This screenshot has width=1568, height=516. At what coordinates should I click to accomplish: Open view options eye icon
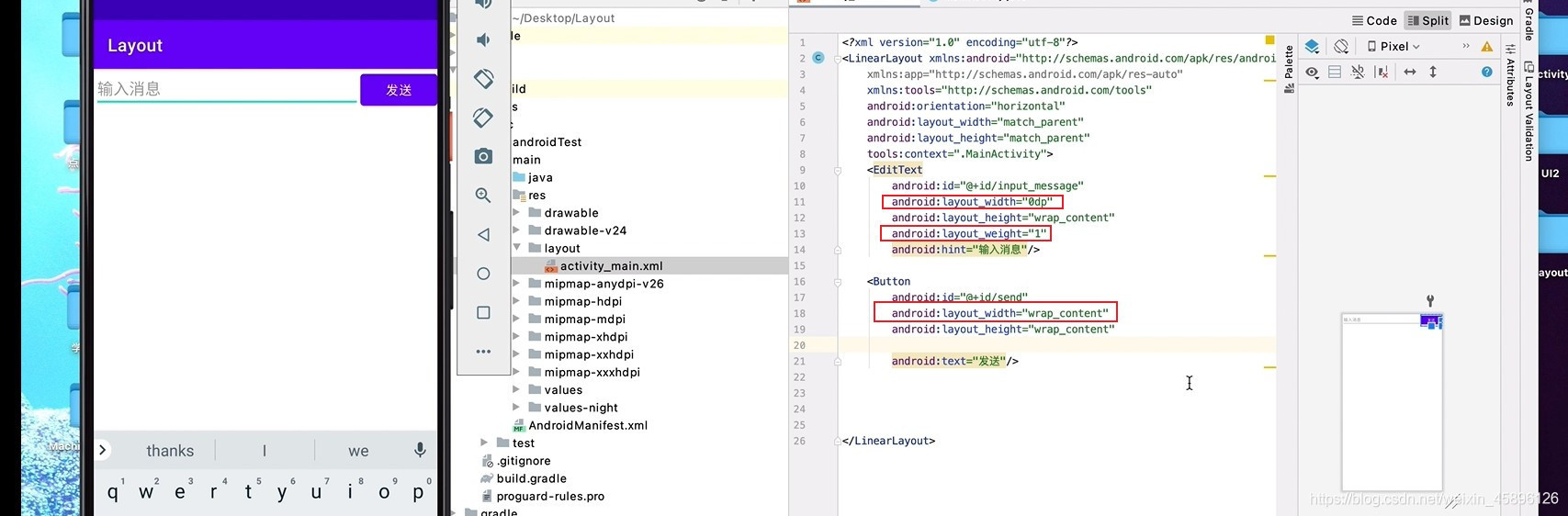tap(1312, 72)
